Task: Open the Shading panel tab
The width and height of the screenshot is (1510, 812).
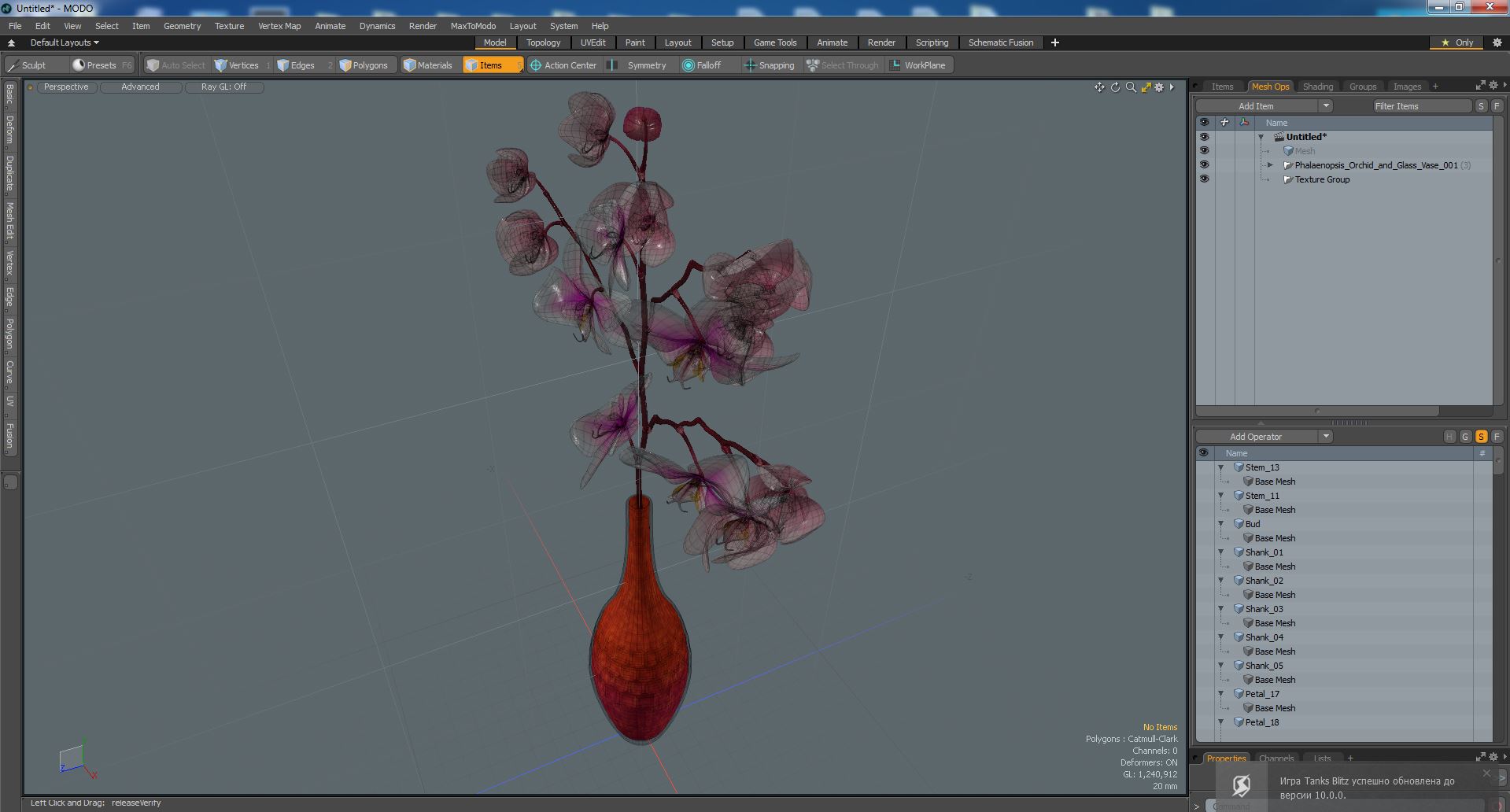Action: click(x=1317, y=87)
